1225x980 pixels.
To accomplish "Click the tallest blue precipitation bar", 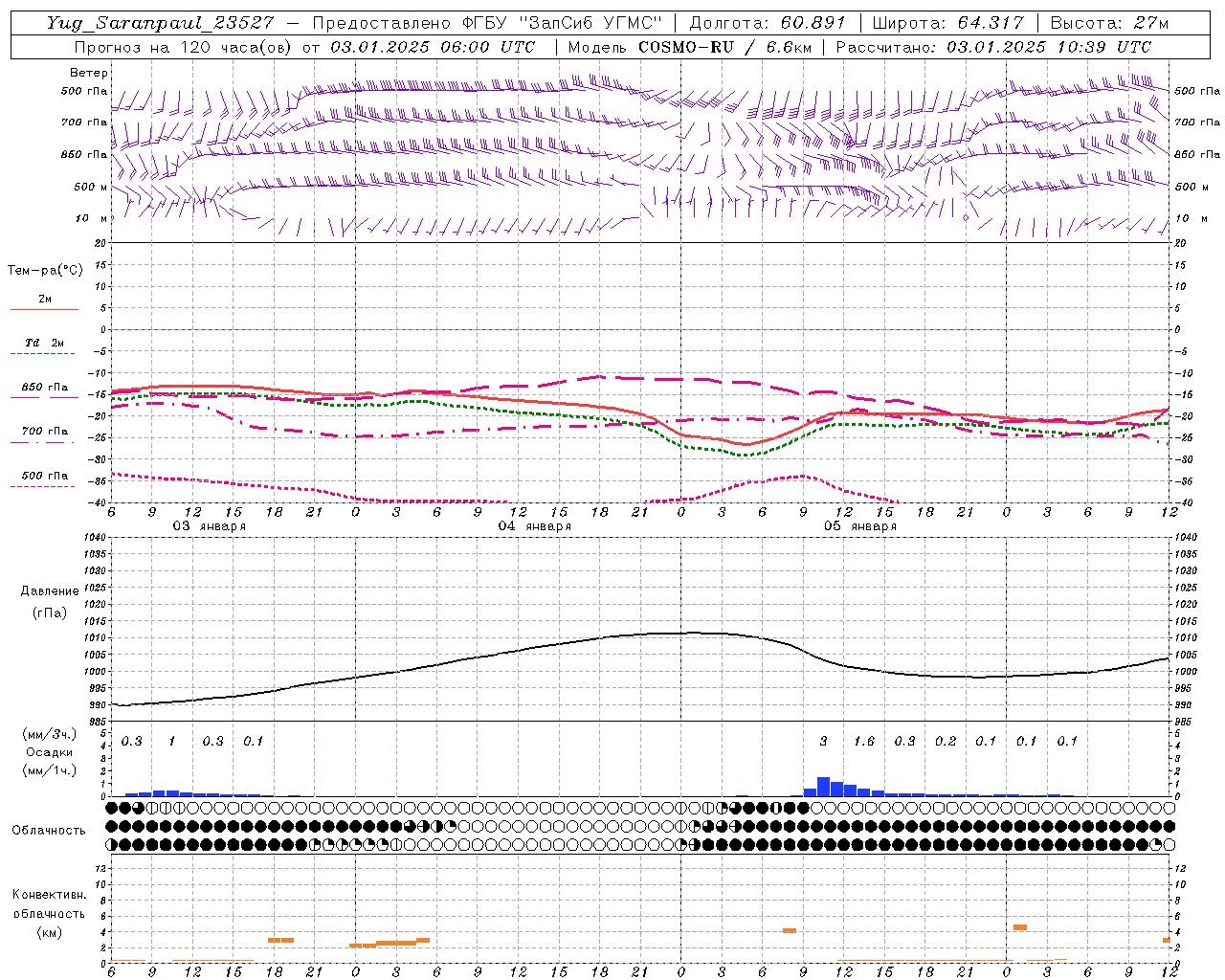I will 823,787.
